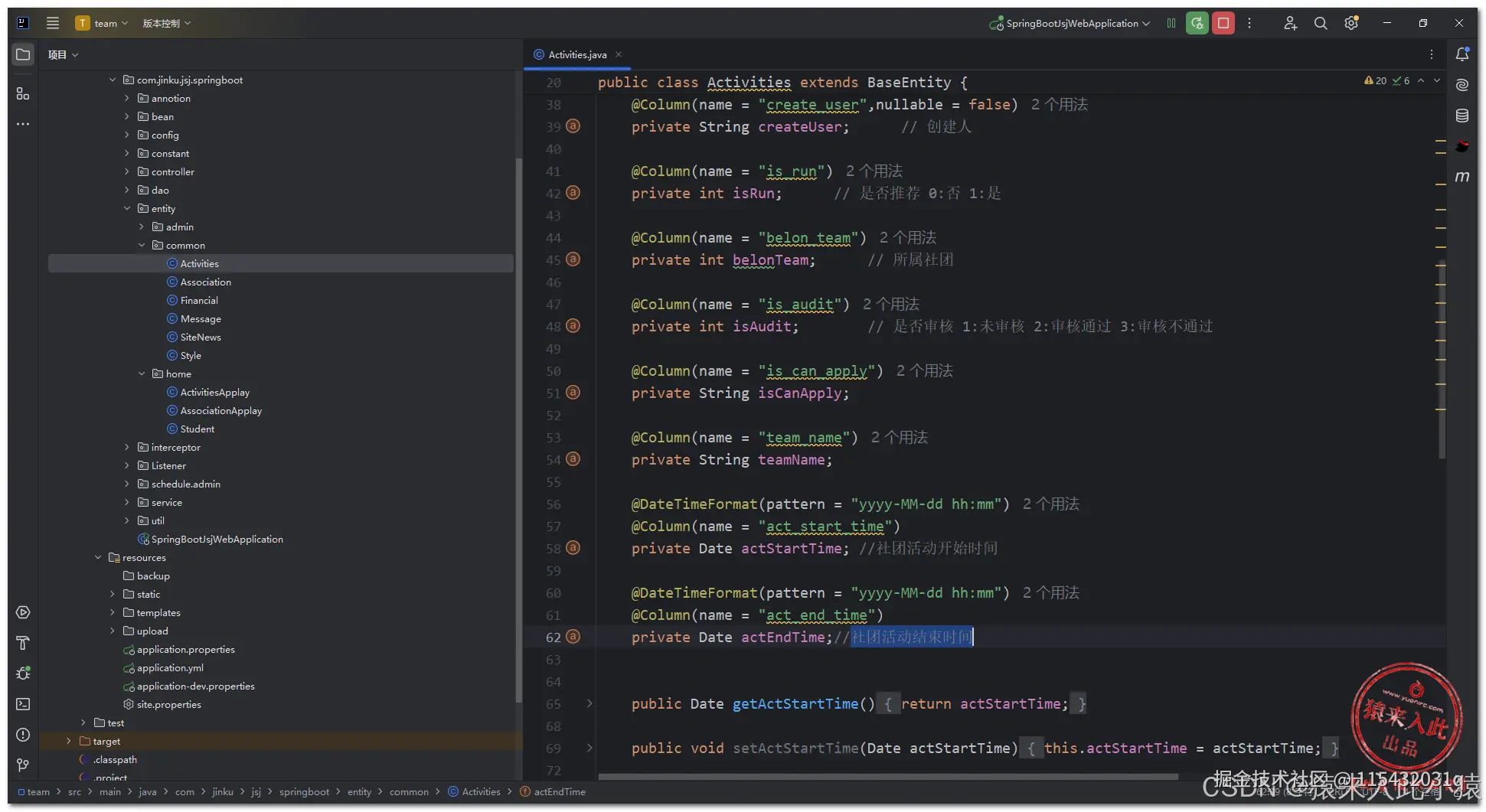Show usages hint for team_name column
Image resolution: width=1486 pixels, height=812 pixels.
(x=900, y=437)
